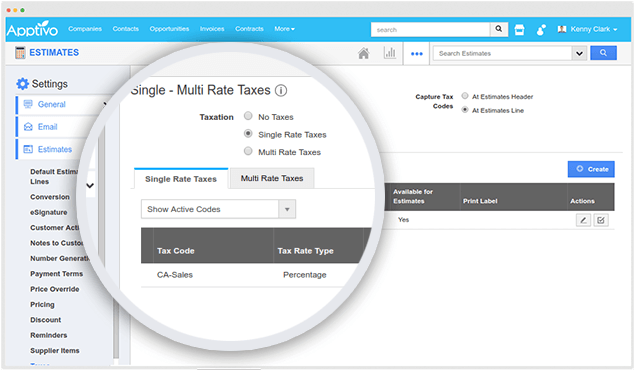Screen dimensions: 635x371
Task: Click the Create button
Action: click(x=591, y=169)
